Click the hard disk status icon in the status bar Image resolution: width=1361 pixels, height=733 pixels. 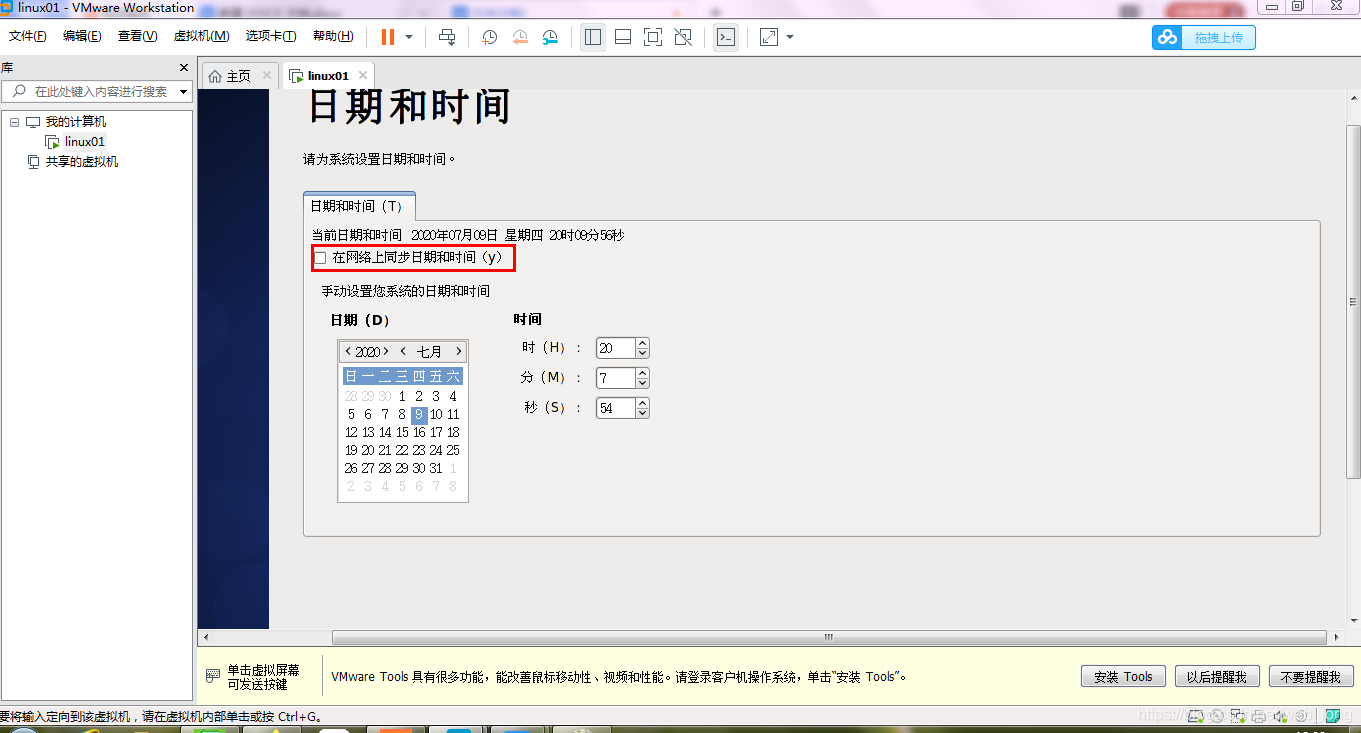pyautogui.click(x=1196, y=716)
